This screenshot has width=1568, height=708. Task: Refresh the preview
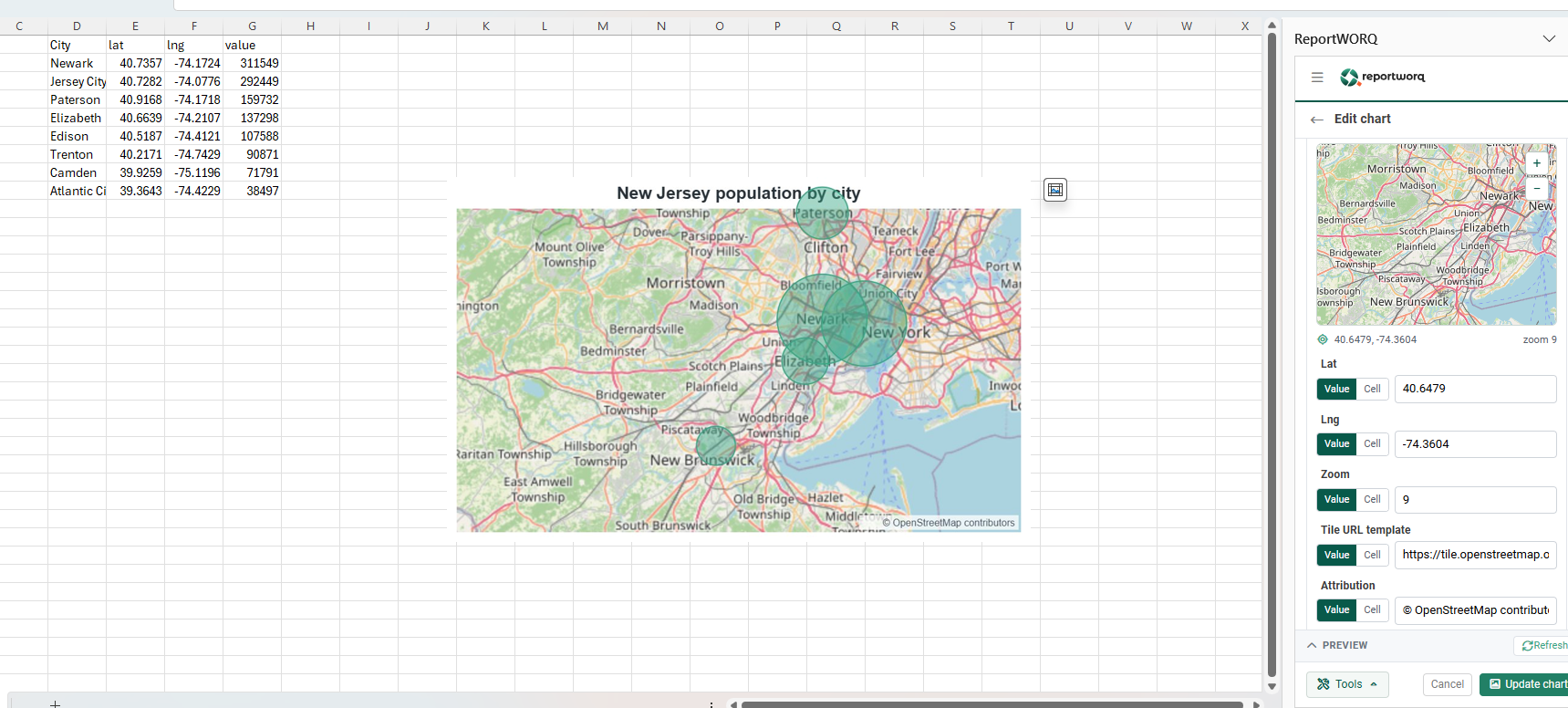coord(1543,645)
